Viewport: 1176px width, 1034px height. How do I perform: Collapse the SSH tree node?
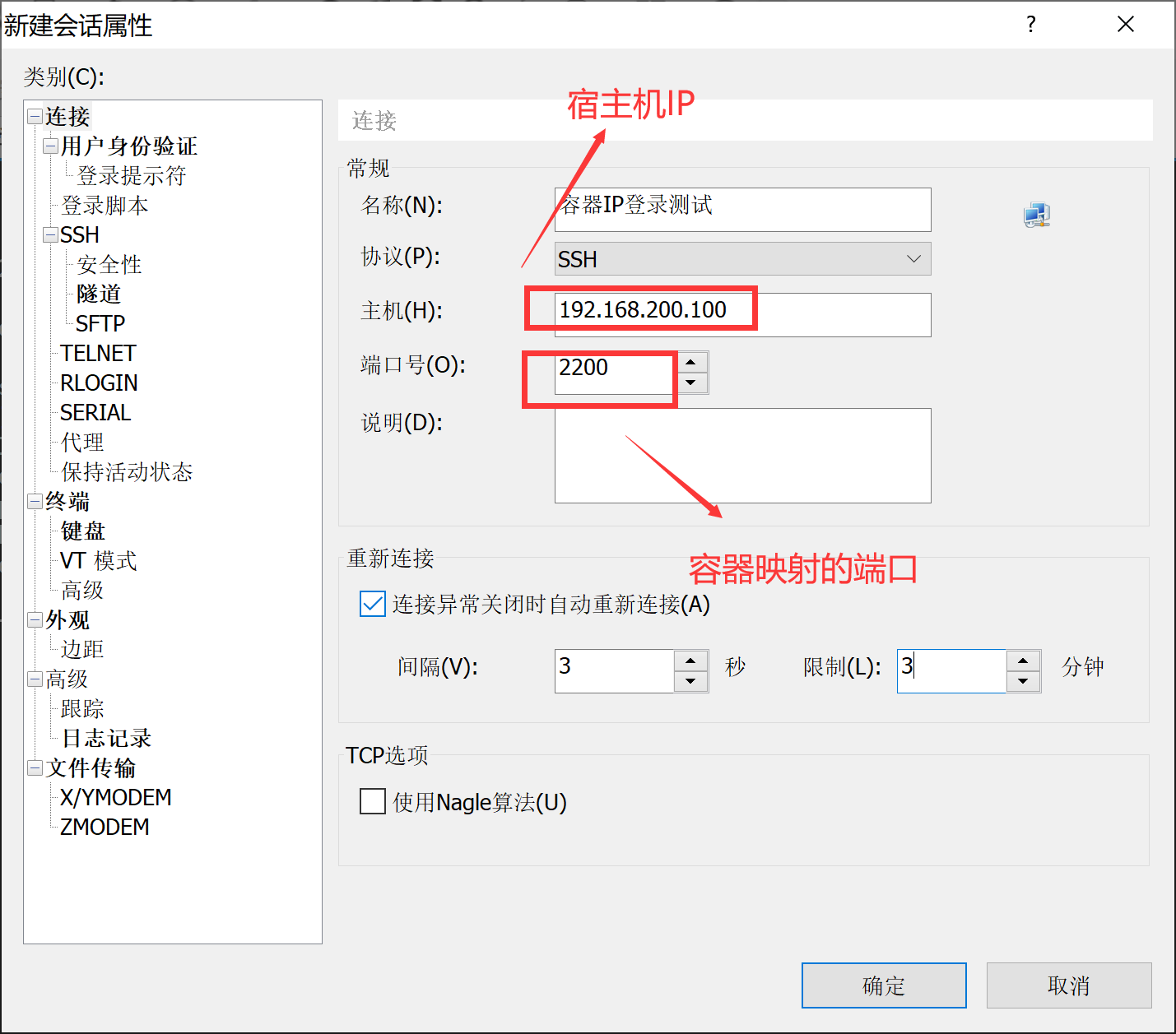[51, 234]
